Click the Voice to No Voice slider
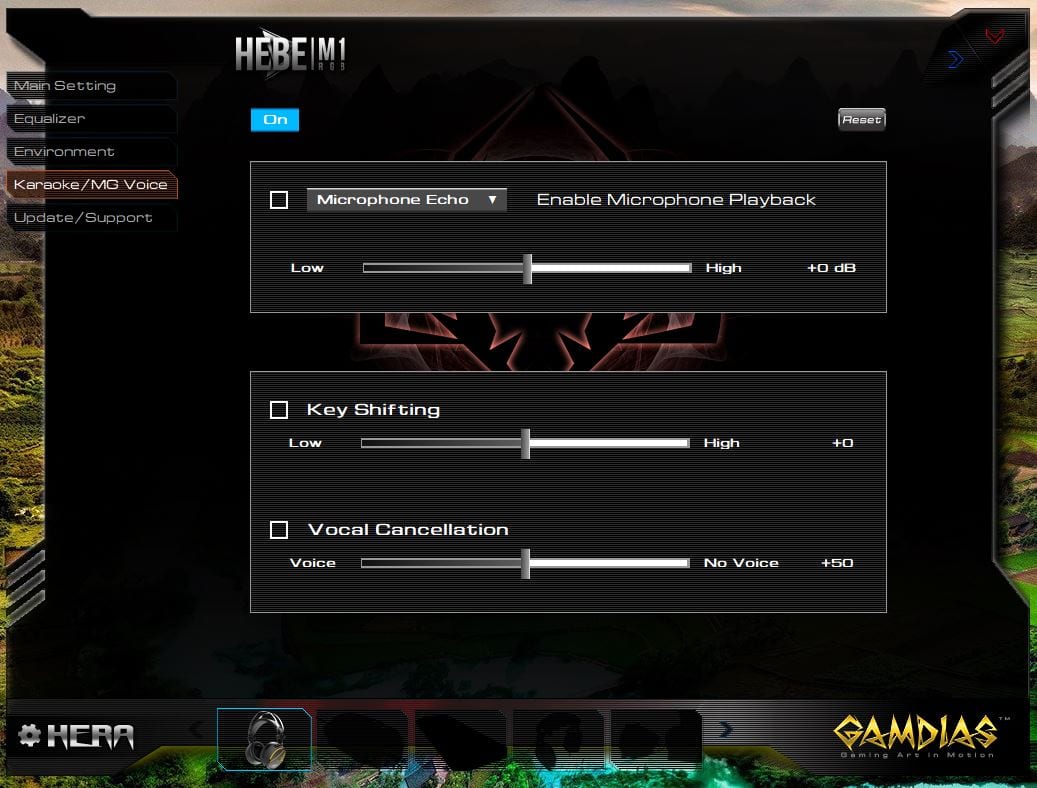 [x=525, y=563]
